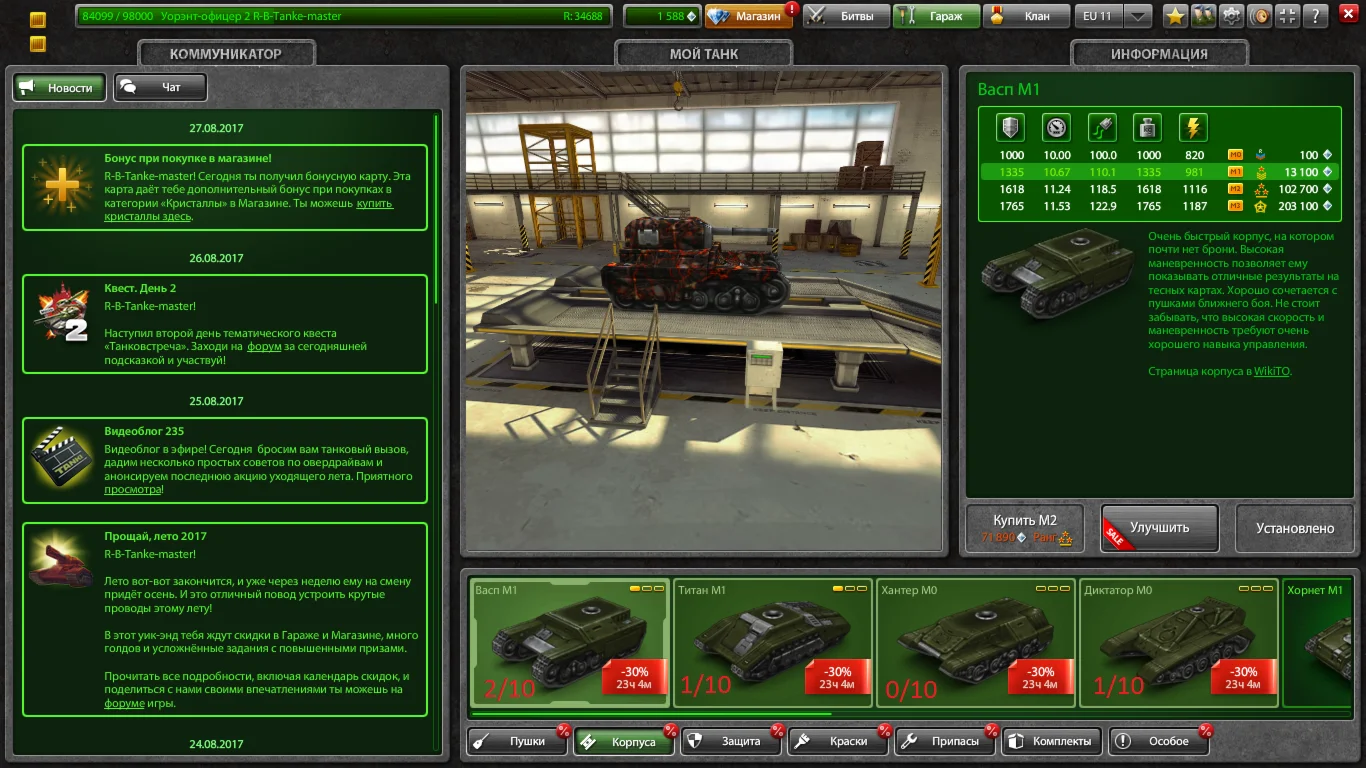
Task: Open help with the question mark icon
Action: coord(1318,16)
